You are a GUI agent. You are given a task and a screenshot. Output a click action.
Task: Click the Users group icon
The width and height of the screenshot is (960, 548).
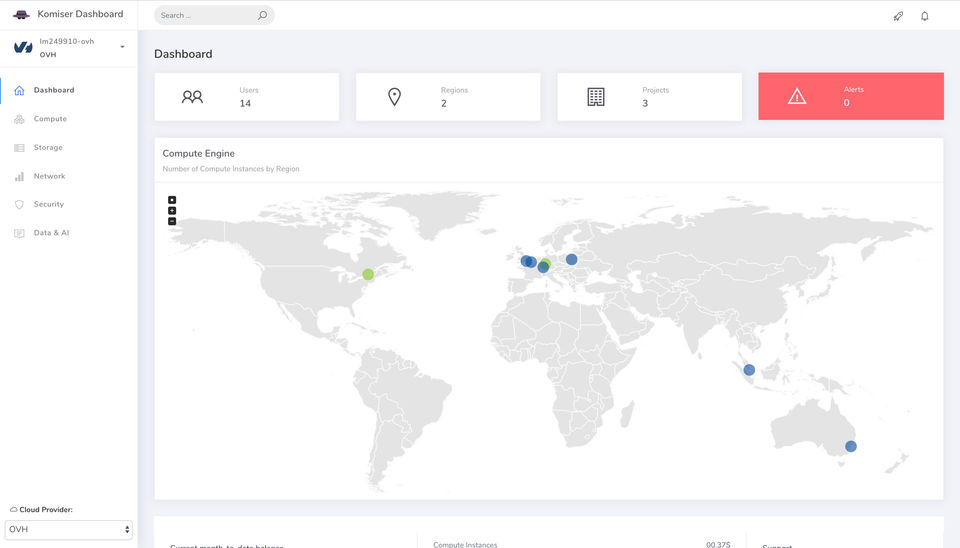(x=192, y=97)
